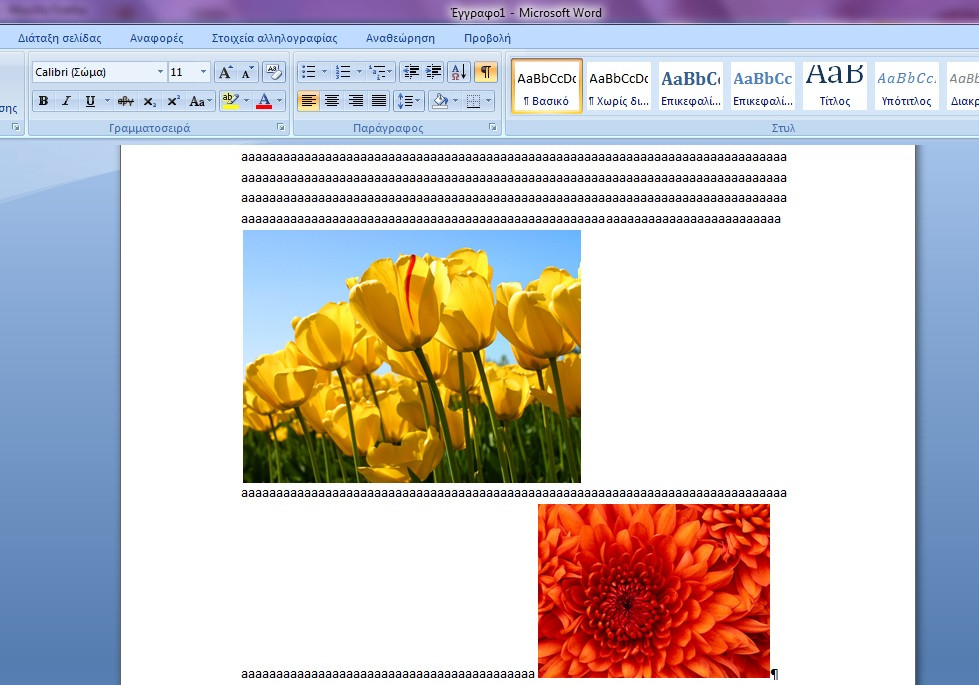979x685 pixels.
Task: Start a bulleted list
Action: (308, 72)
